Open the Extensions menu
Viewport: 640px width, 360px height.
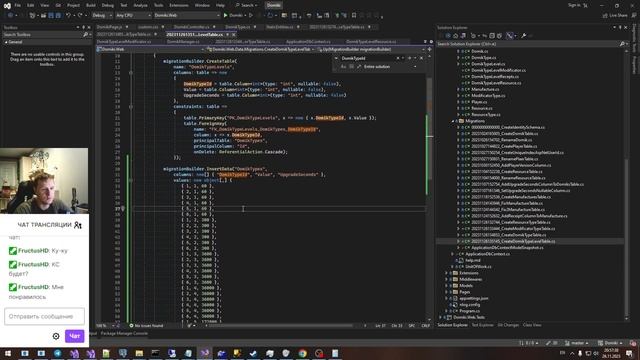click(x=179, y=5)
